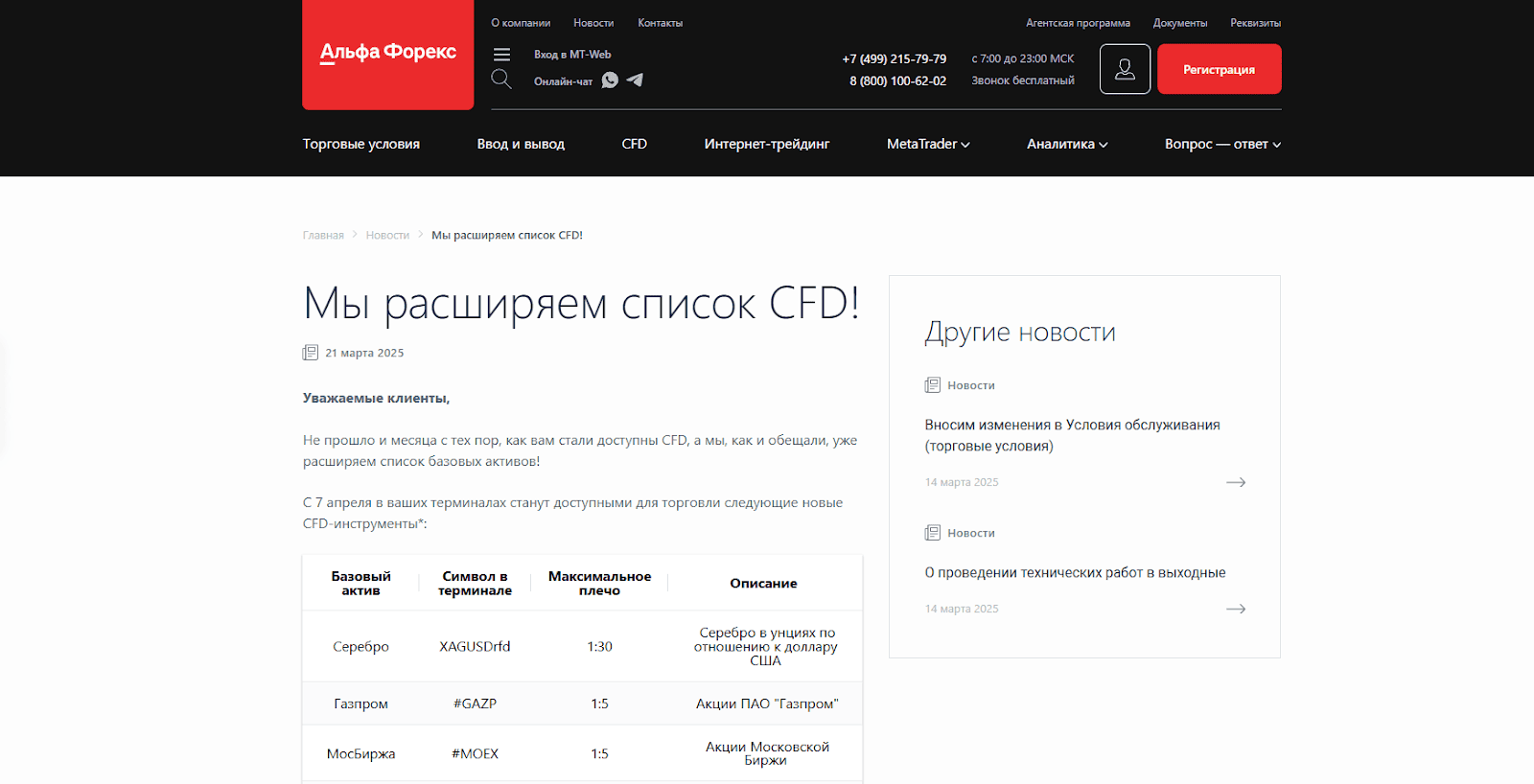Click the Другие новости heading
Viewport: 1534px width, 784px height.
coord(1020,333)
